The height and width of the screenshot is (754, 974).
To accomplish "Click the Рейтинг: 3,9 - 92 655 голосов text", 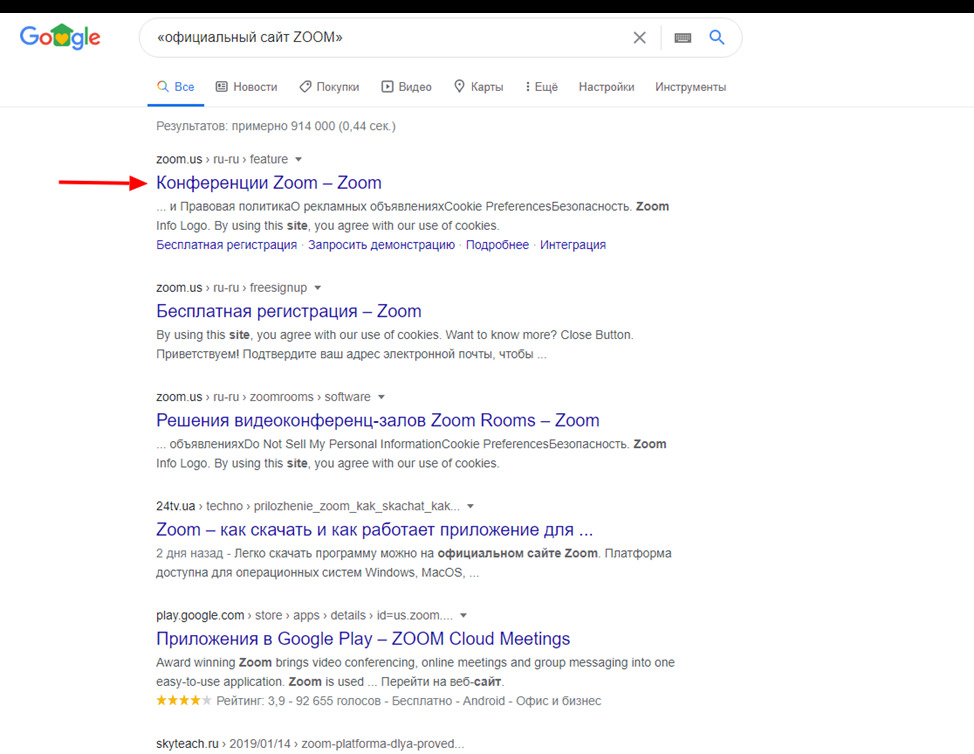I will (298, 701).
